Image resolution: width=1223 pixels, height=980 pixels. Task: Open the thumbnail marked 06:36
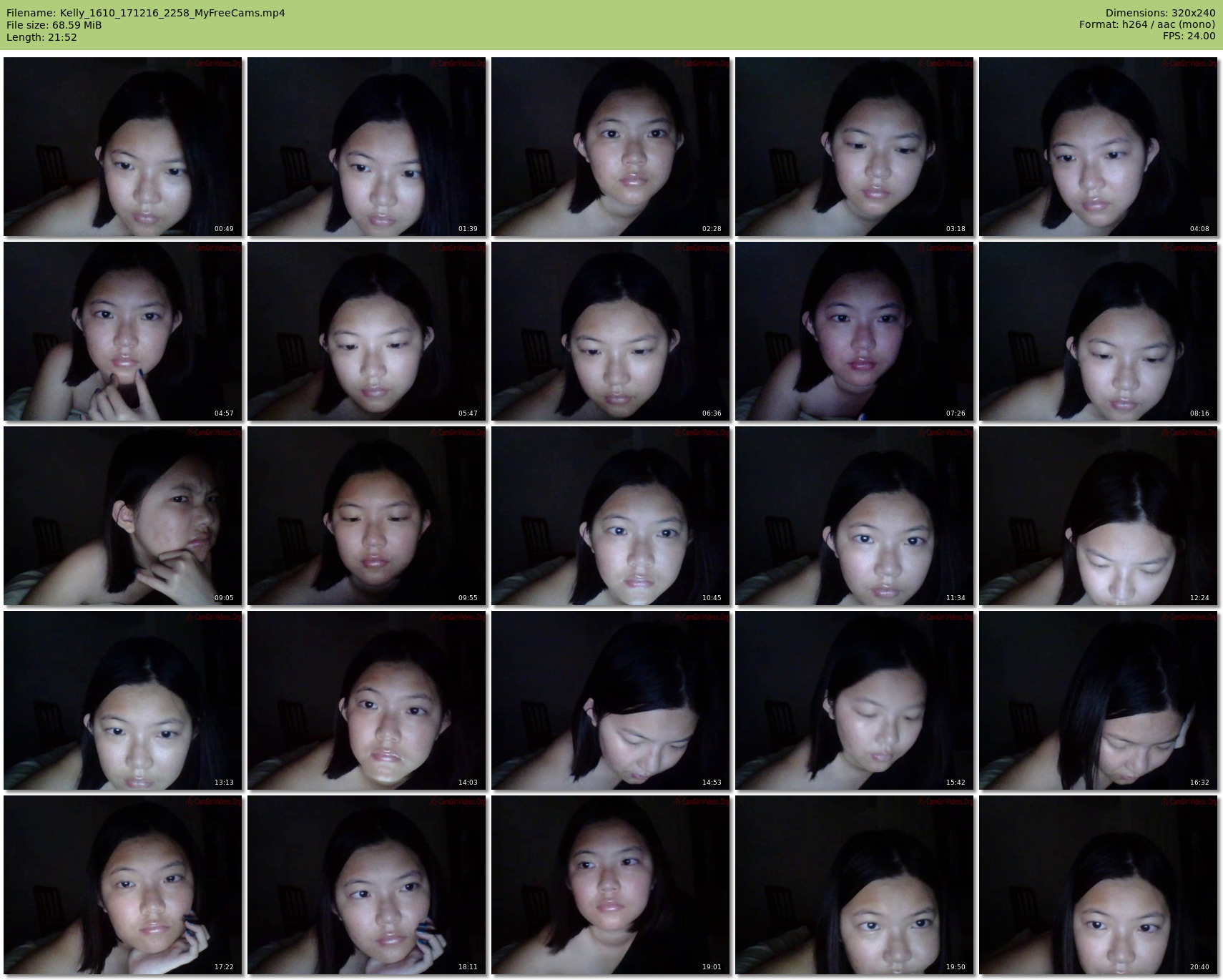[x=611, y=331]
